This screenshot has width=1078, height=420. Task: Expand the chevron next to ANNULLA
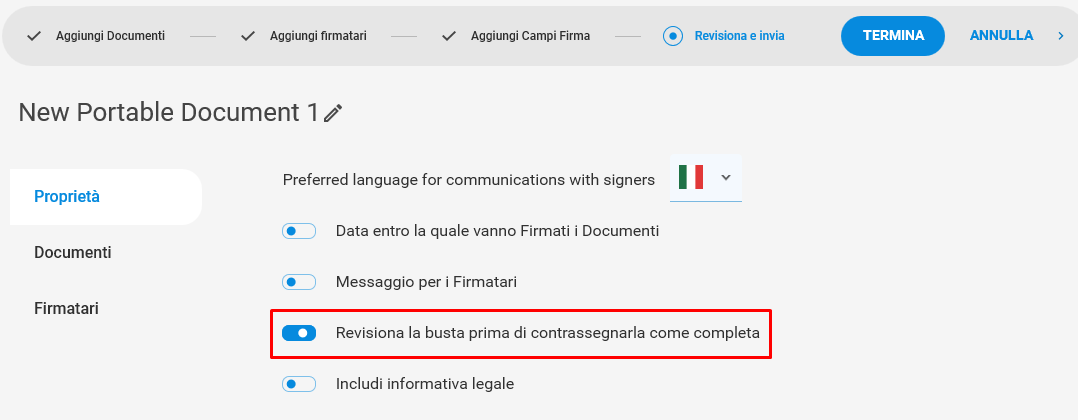click(x=1061, y=36)
